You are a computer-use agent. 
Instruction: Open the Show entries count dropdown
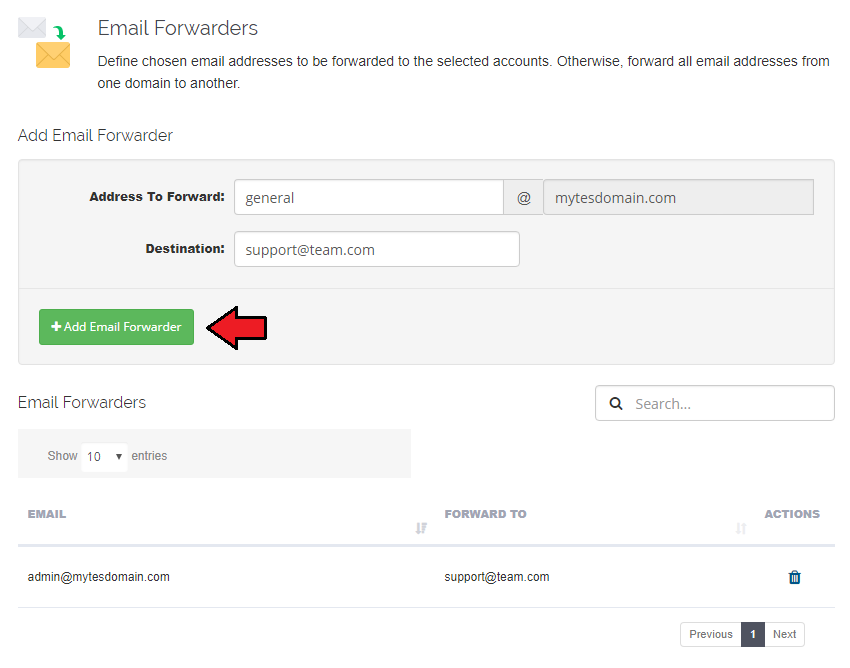104,456
